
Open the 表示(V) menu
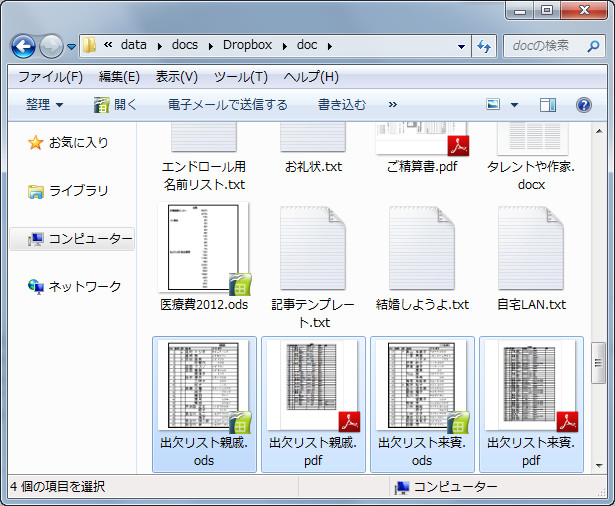click(176, 77)
